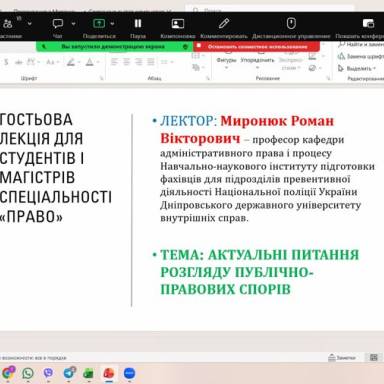The image size is (384, 384).
Task: Click the text 'внутрішніх справ.' on the slide
Action: 204,218
